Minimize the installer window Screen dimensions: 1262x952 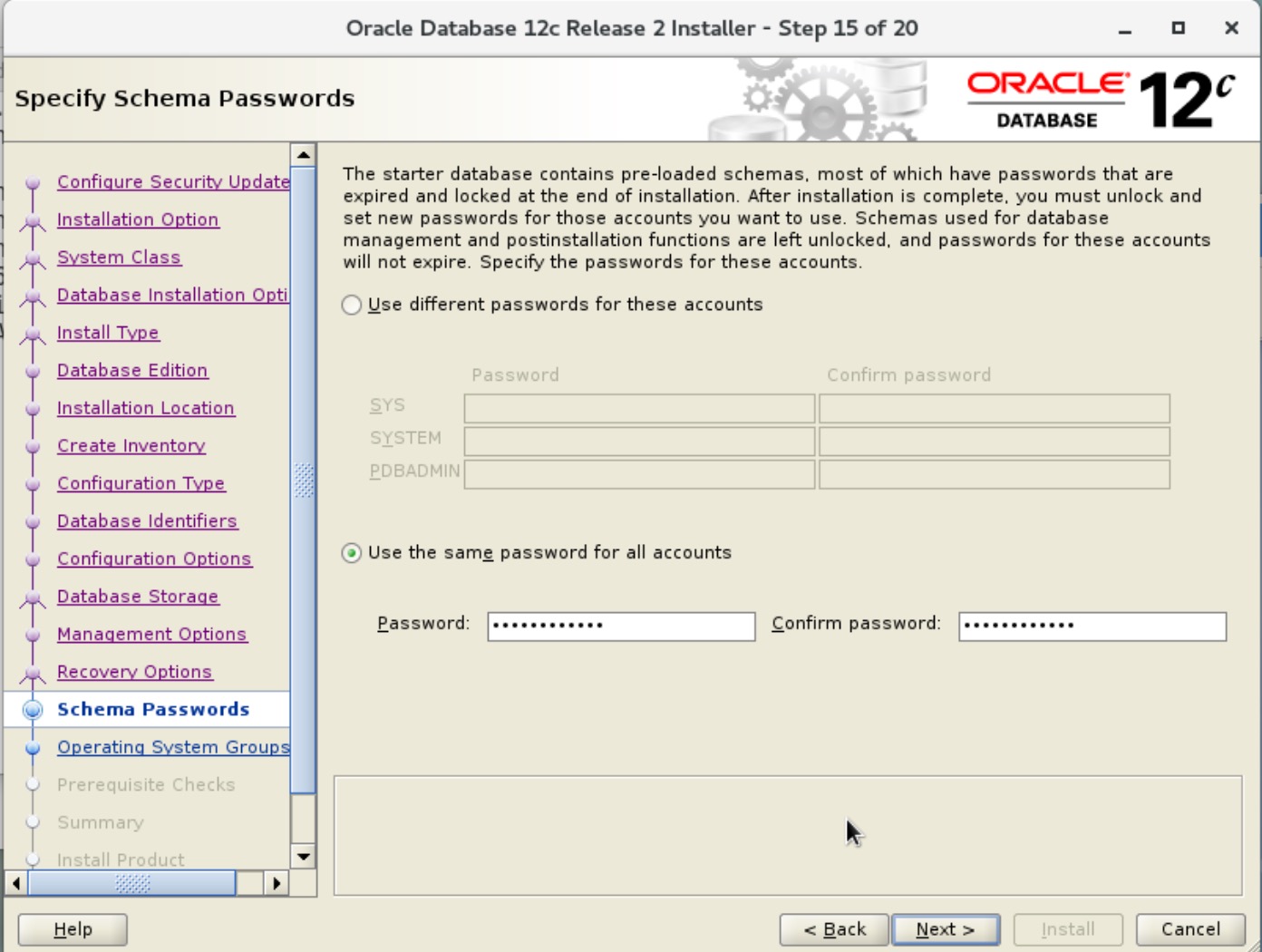(1125, 29)
